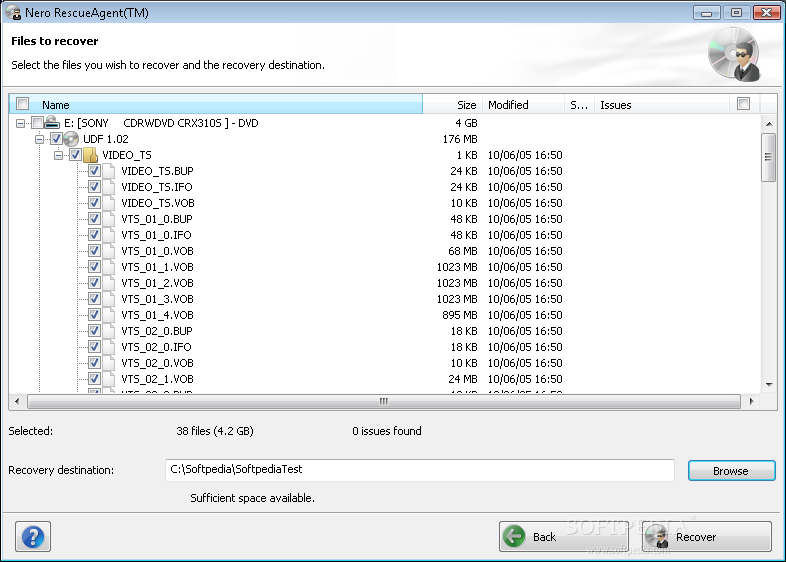This screenshot has height=562, width=786.
Task: Collapse the VIDEO_TS folder node
Action: [58, 155]
